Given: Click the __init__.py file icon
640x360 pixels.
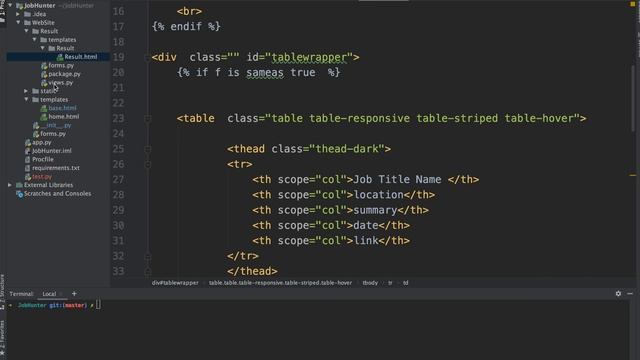Looking at the screenshot, I should [36, 125].
